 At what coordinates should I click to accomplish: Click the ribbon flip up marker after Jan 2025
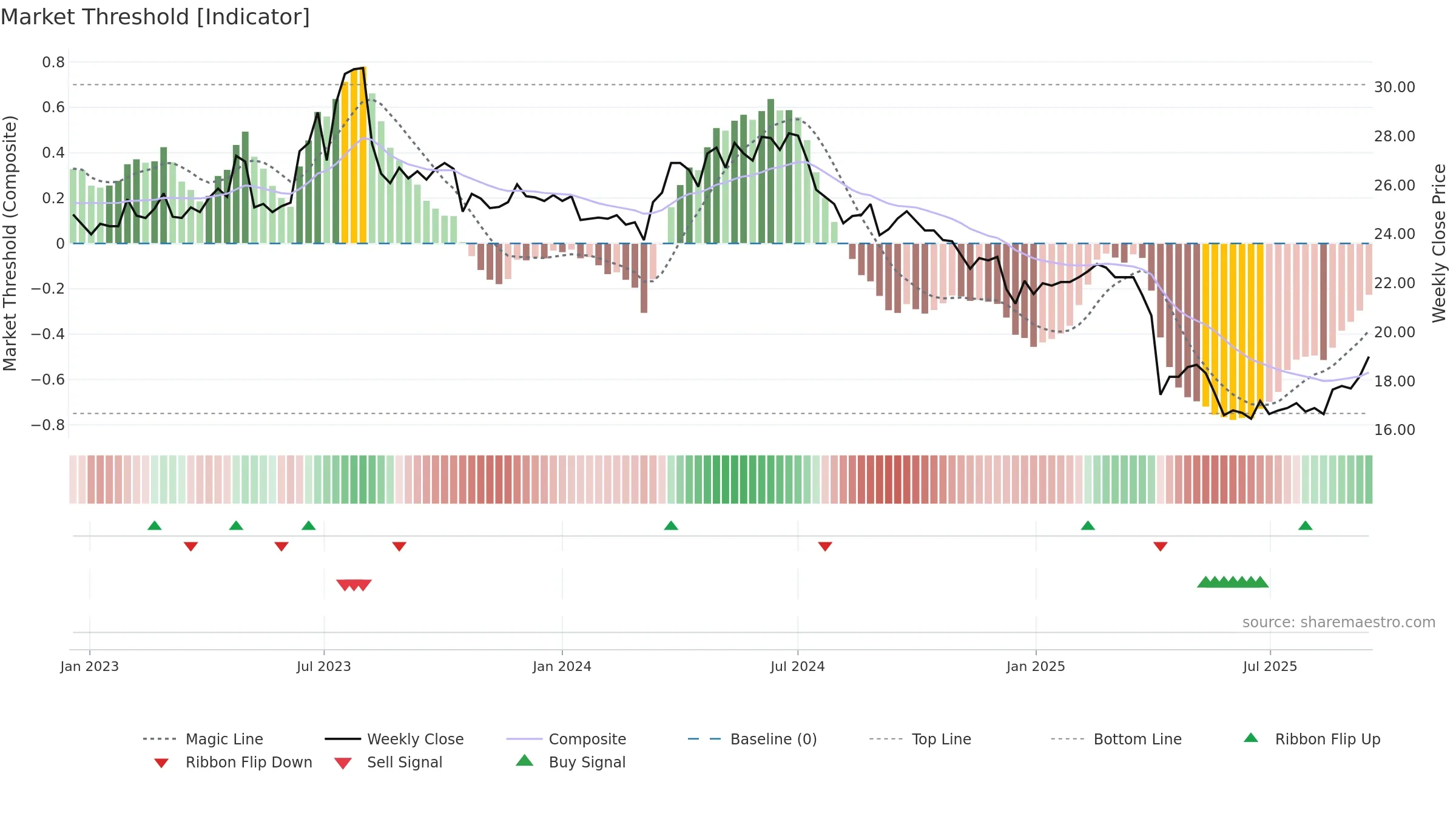click(1088, 525)
